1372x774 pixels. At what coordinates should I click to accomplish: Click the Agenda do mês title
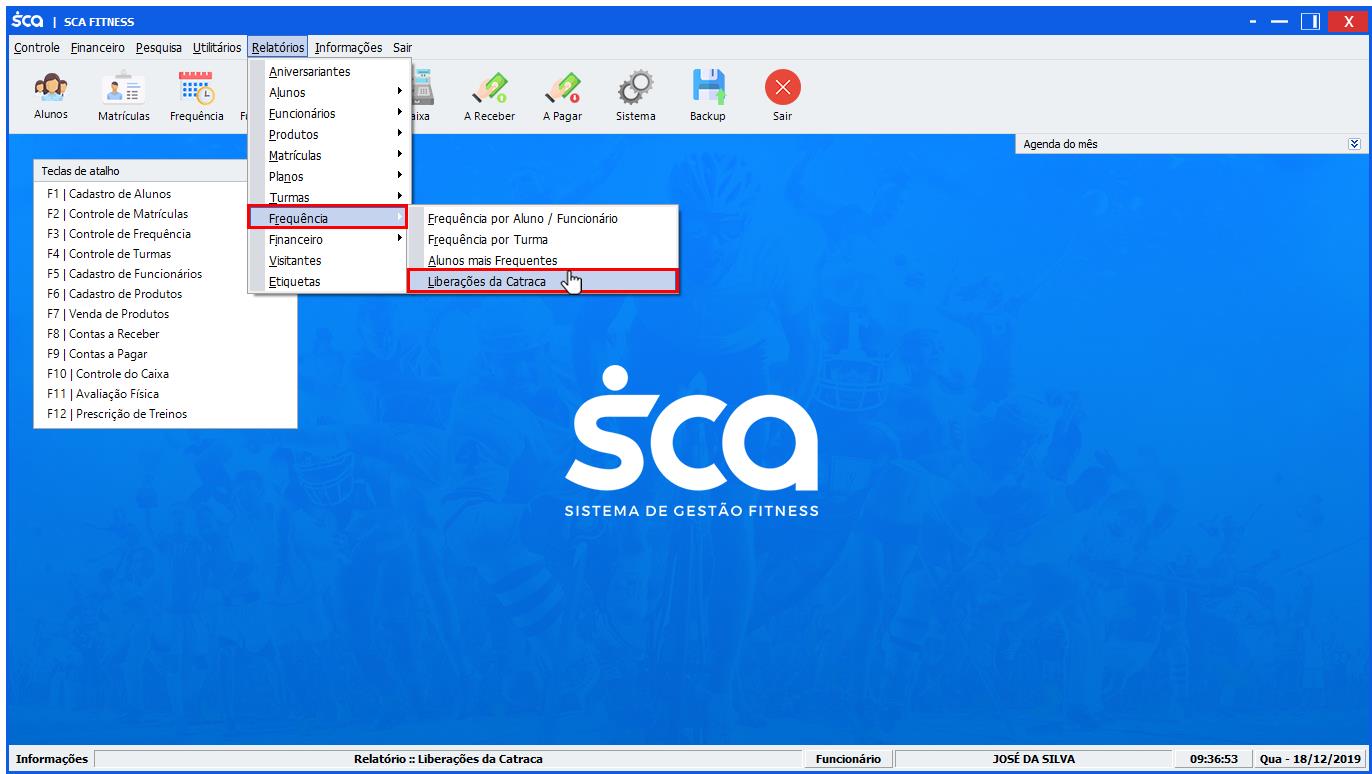(x=1060, y=144)
